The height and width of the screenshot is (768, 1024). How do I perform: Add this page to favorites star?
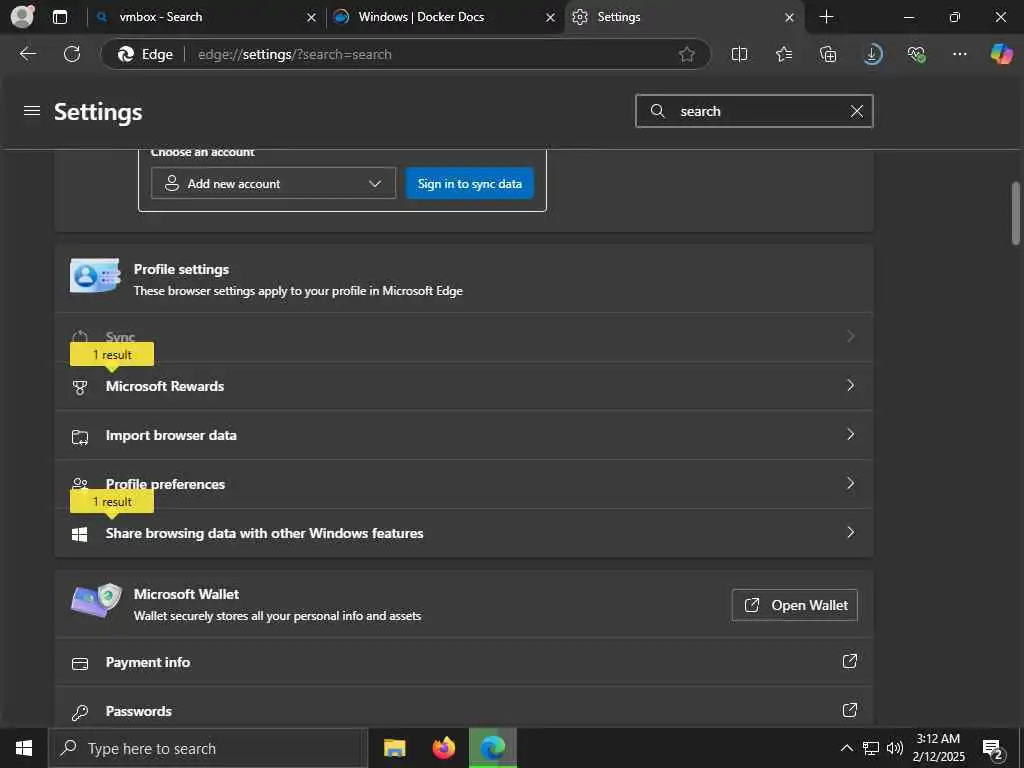[x=686, y=54]
